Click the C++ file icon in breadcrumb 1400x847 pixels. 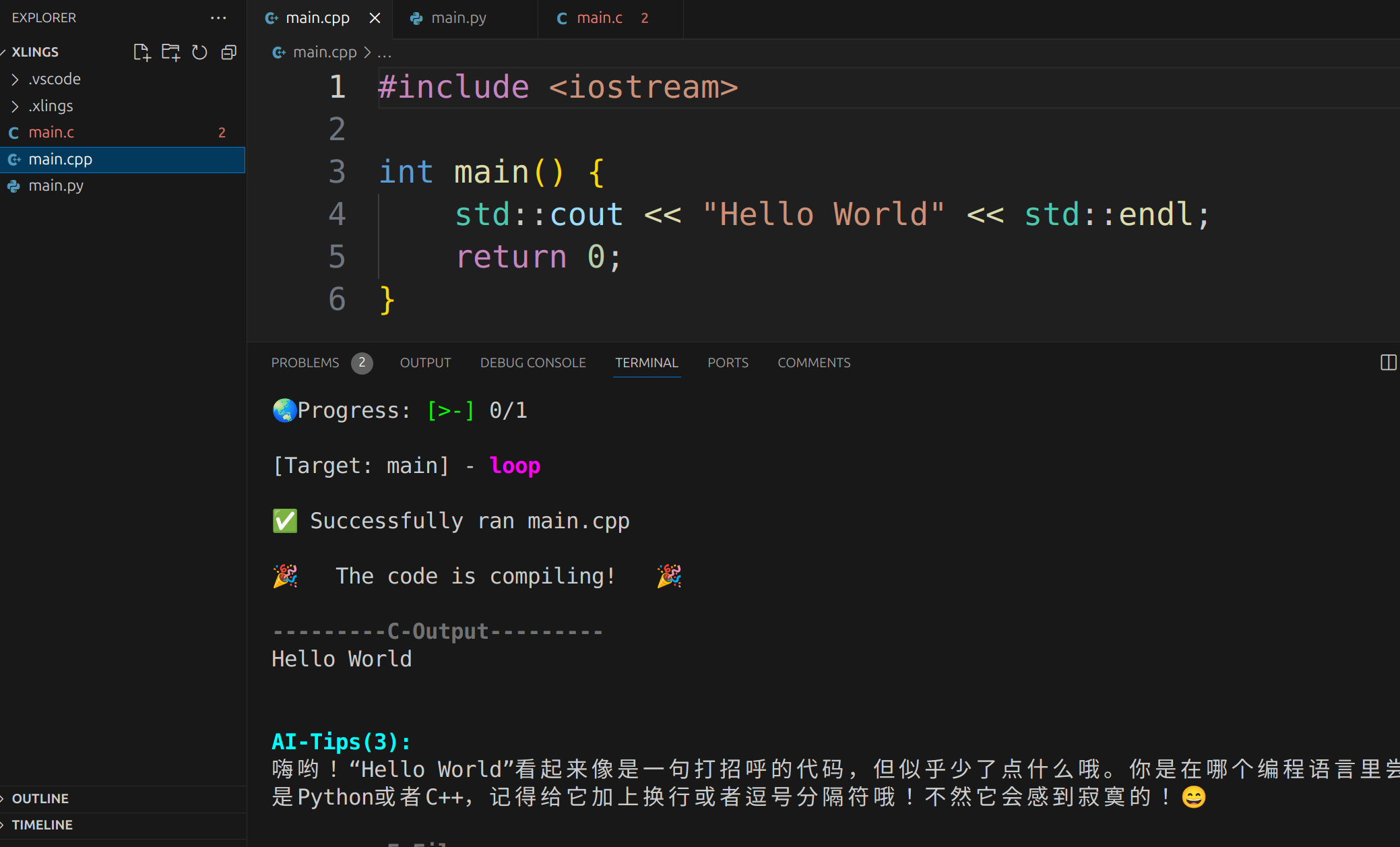point(278,52)
